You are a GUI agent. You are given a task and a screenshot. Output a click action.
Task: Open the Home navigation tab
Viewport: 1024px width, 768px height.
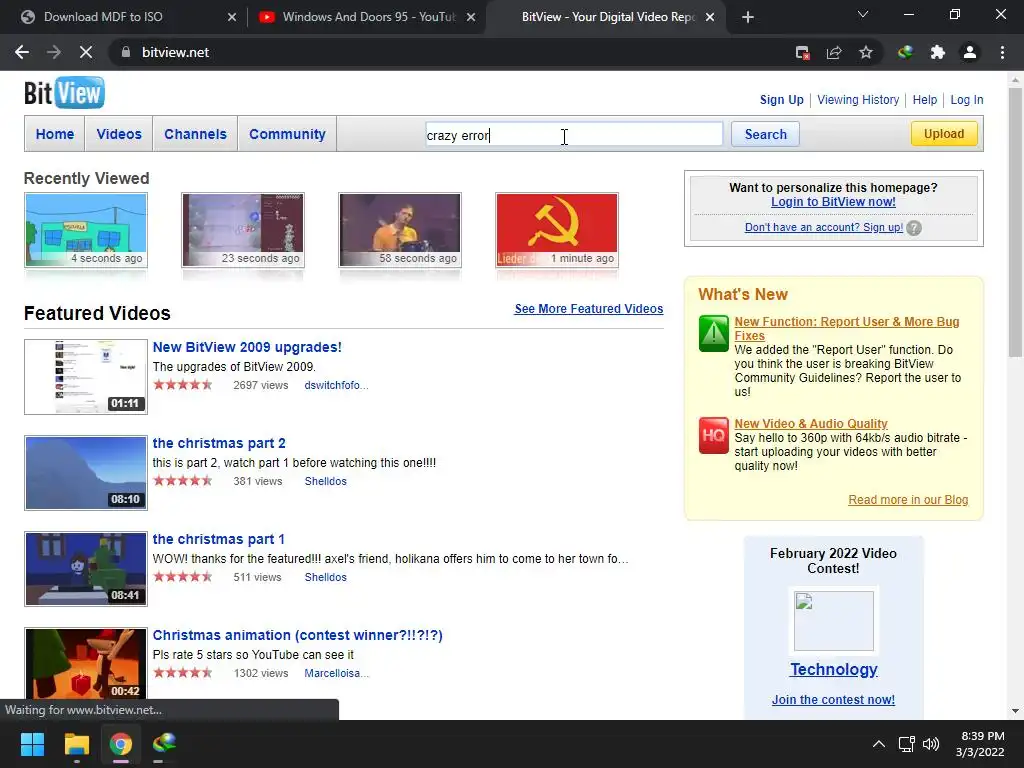(55, 134)
